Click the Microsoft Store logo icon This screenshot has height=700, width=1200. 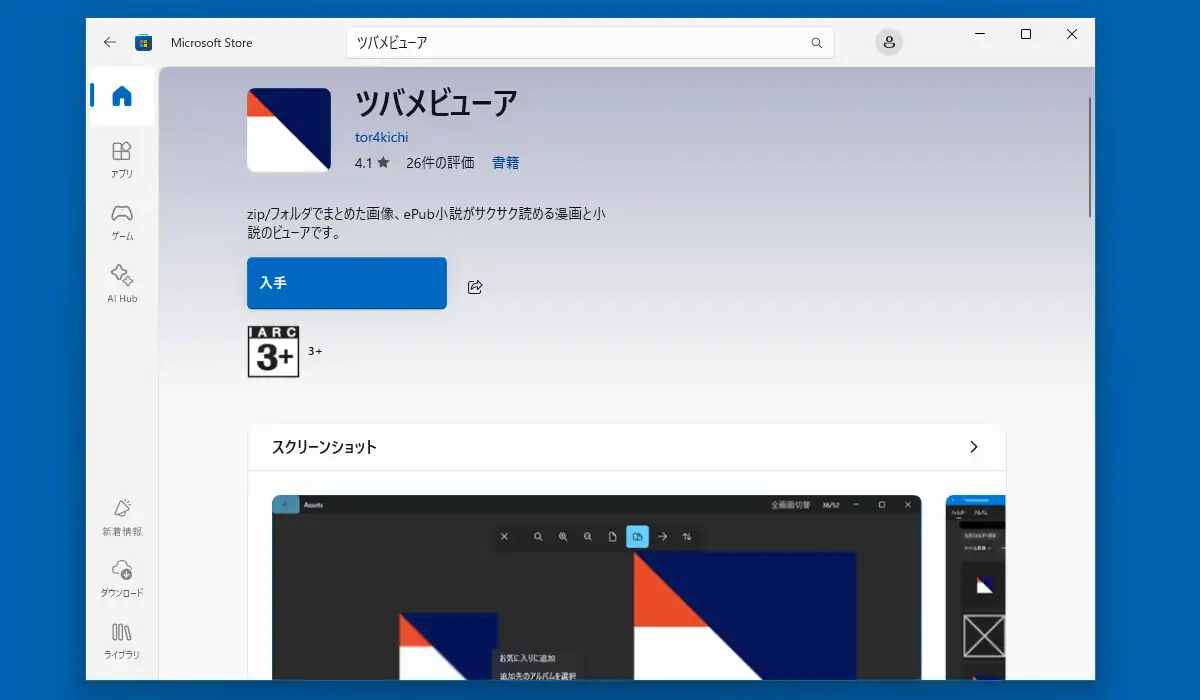click(x=144, y=43)
